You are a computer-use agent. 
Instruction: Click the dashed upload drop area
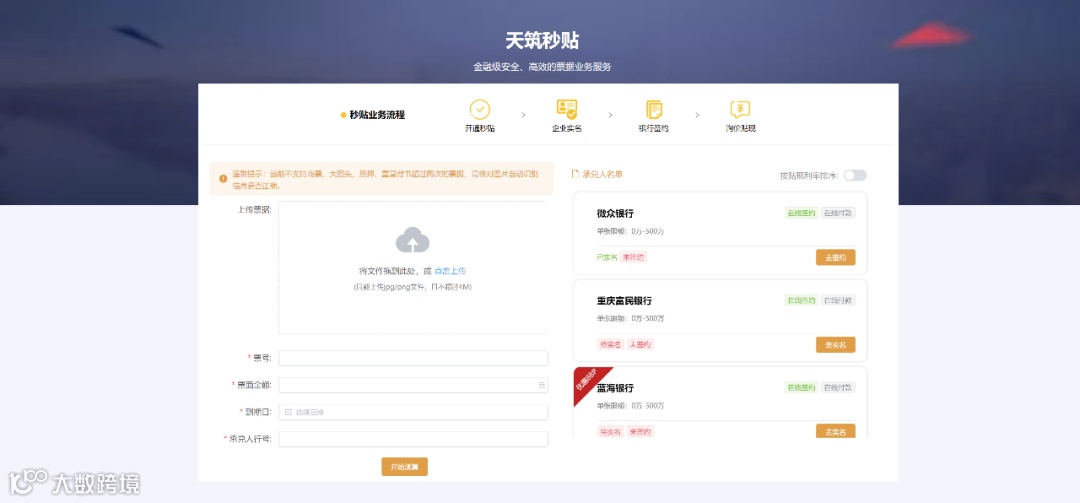click(x=413, y=267)
